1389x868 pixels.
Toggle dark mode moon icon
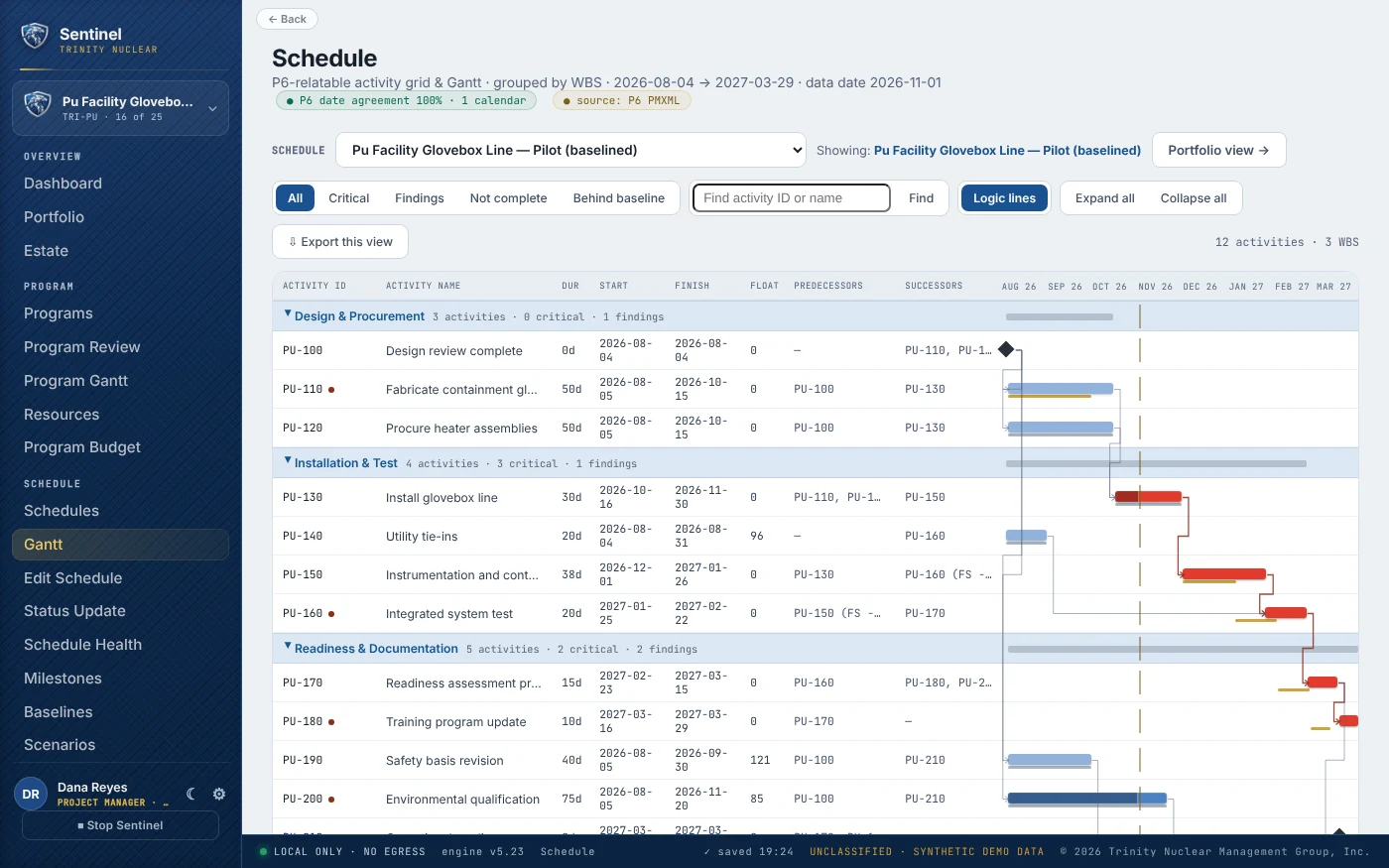pos(191,794)
